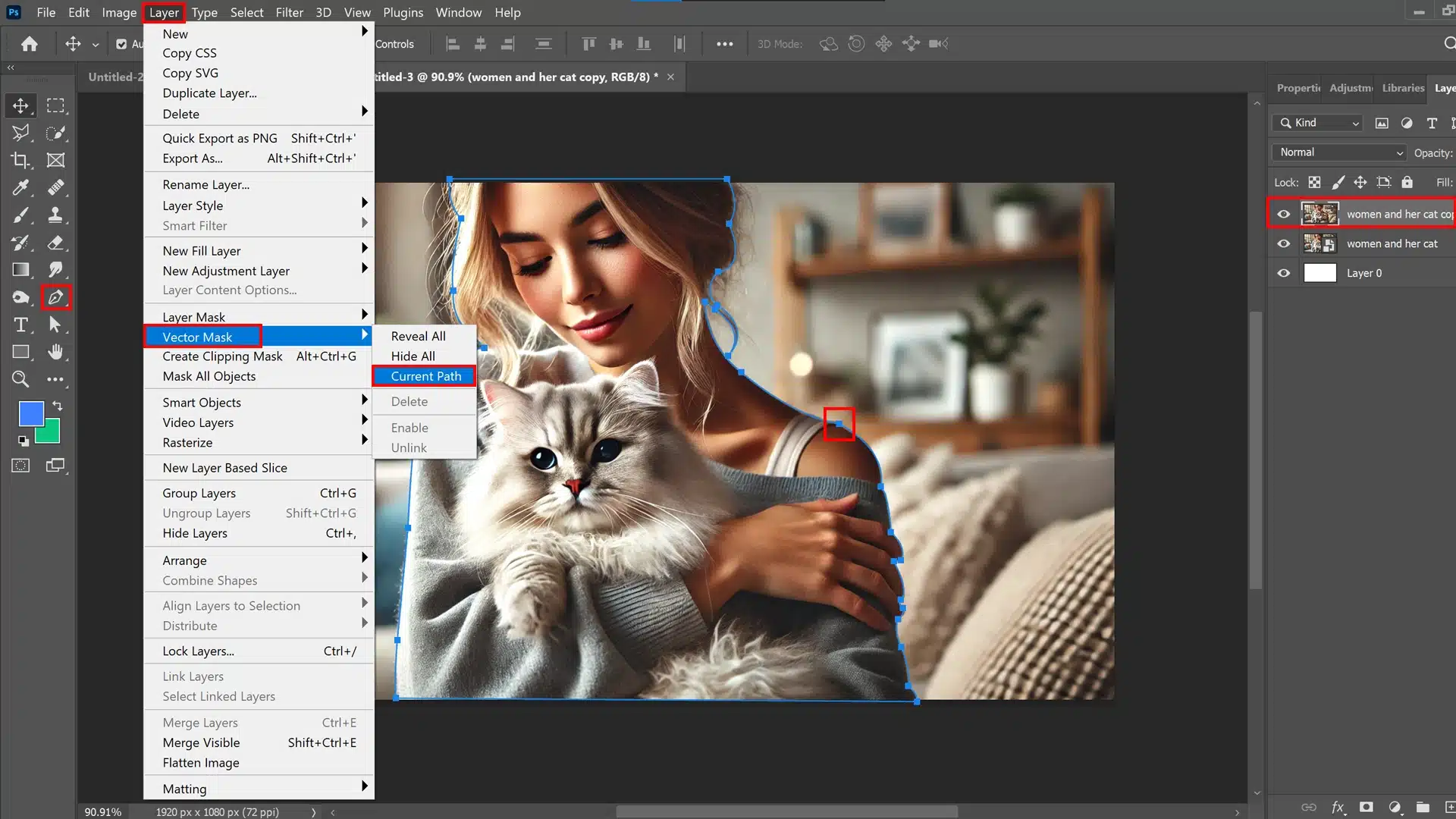Select the Pen tool
This screenshot has height=819, width=1456.
(55, 297)
